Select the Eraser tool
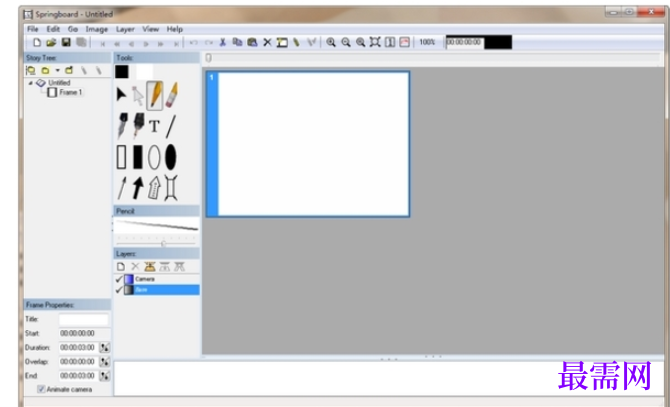 pos(172,95)
